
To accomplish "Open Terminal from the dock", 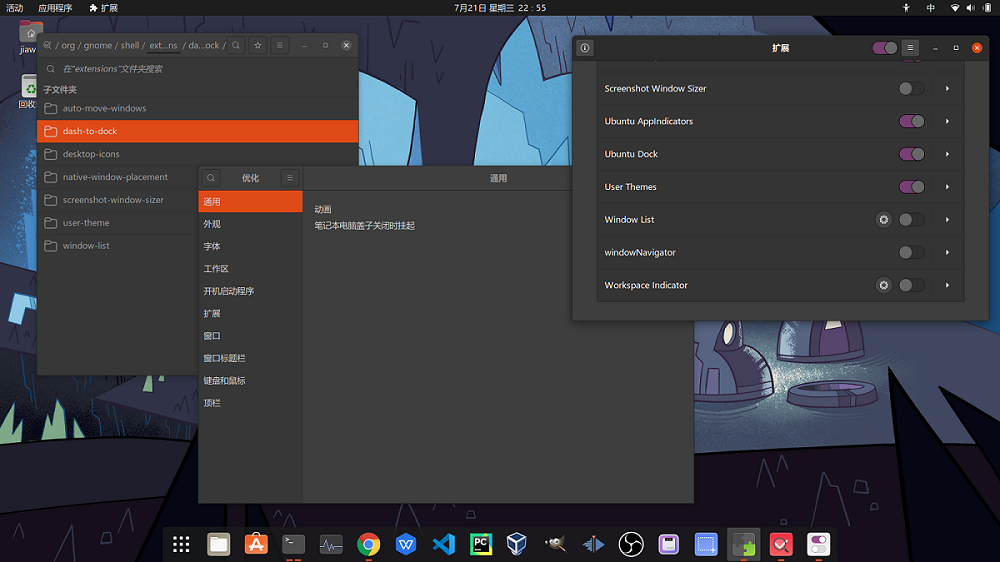I will click(293, 544).
